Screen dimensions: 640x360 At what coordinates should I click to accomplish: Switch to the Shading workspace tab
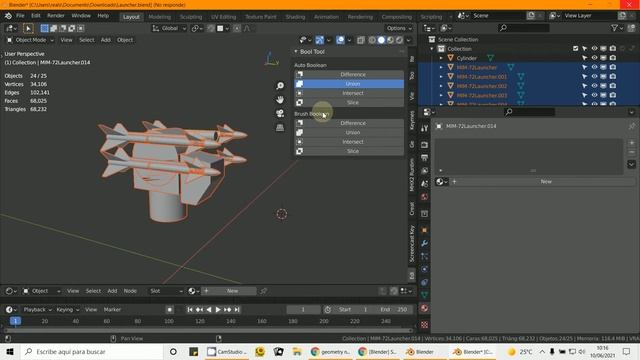point(295,17)
